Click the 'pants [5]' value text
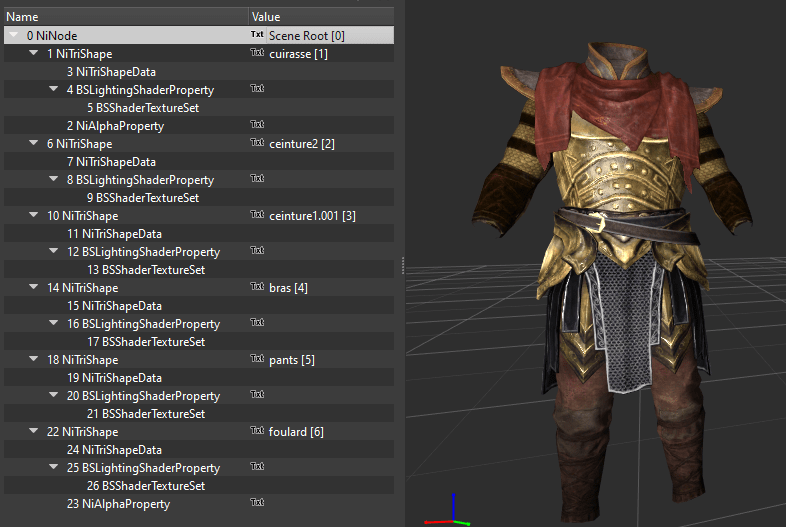The height and width of the screenshot is (527, 786). tap(292, 360)
